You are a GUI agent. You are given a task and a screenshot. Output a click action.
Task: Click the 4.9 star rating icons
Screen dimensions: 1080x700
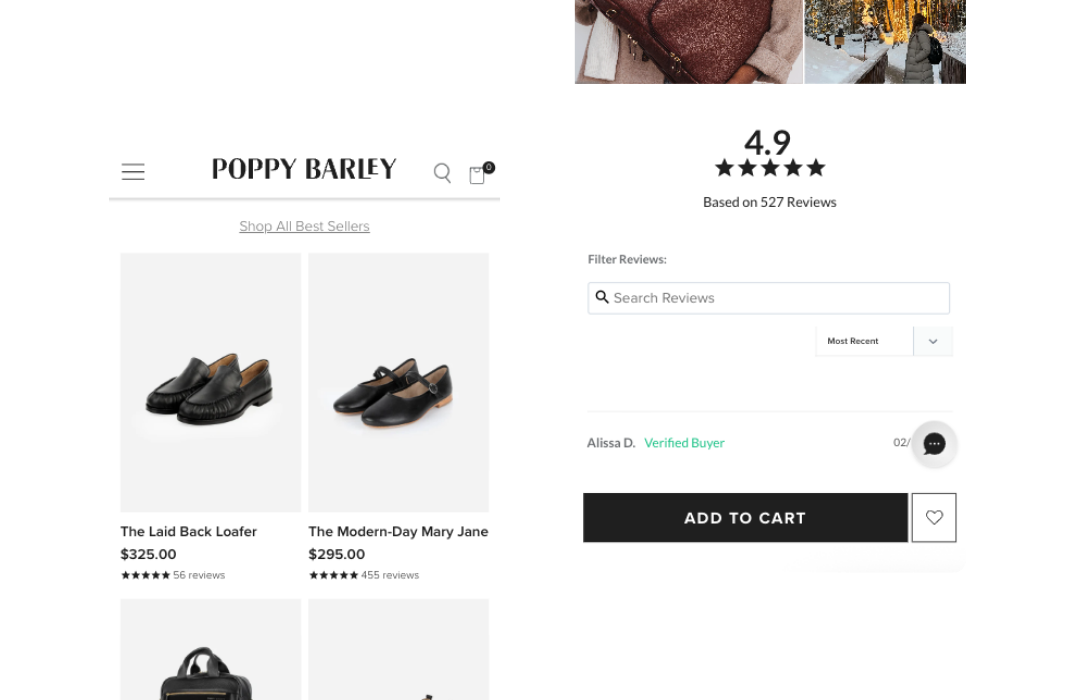(769, 168)
